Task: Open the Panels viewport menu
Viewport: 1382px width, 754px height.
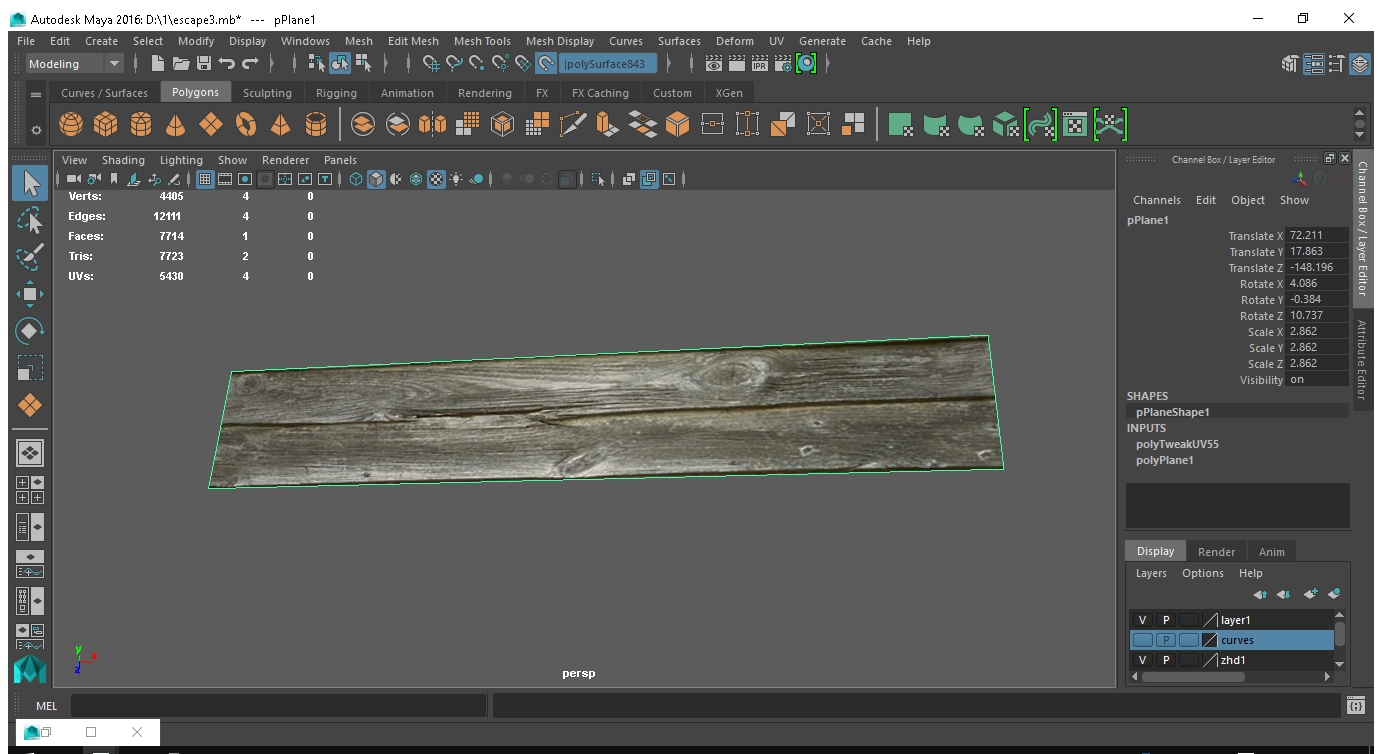Action: coord(340,160)
